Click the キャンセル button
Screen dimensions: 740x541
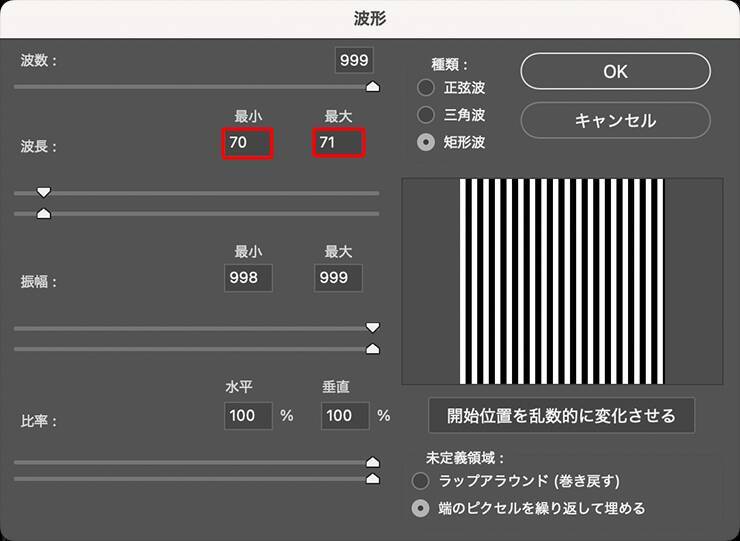point(615,120)
